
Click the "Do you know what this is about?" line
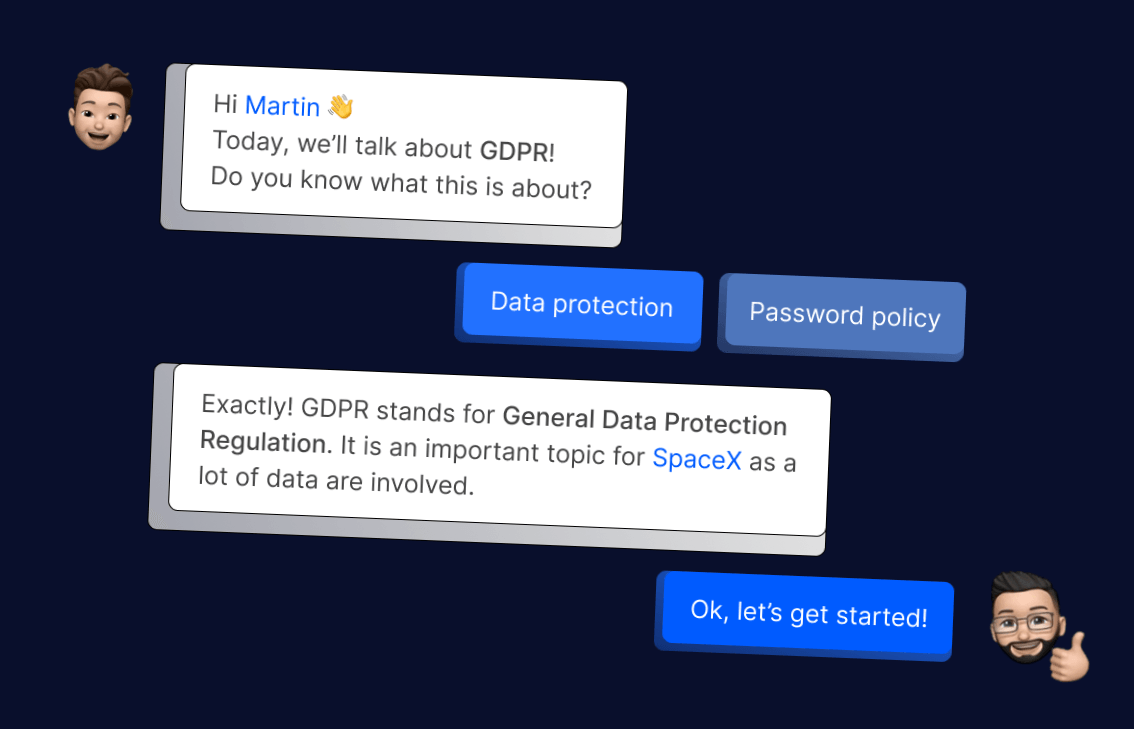tap(401, 185)
